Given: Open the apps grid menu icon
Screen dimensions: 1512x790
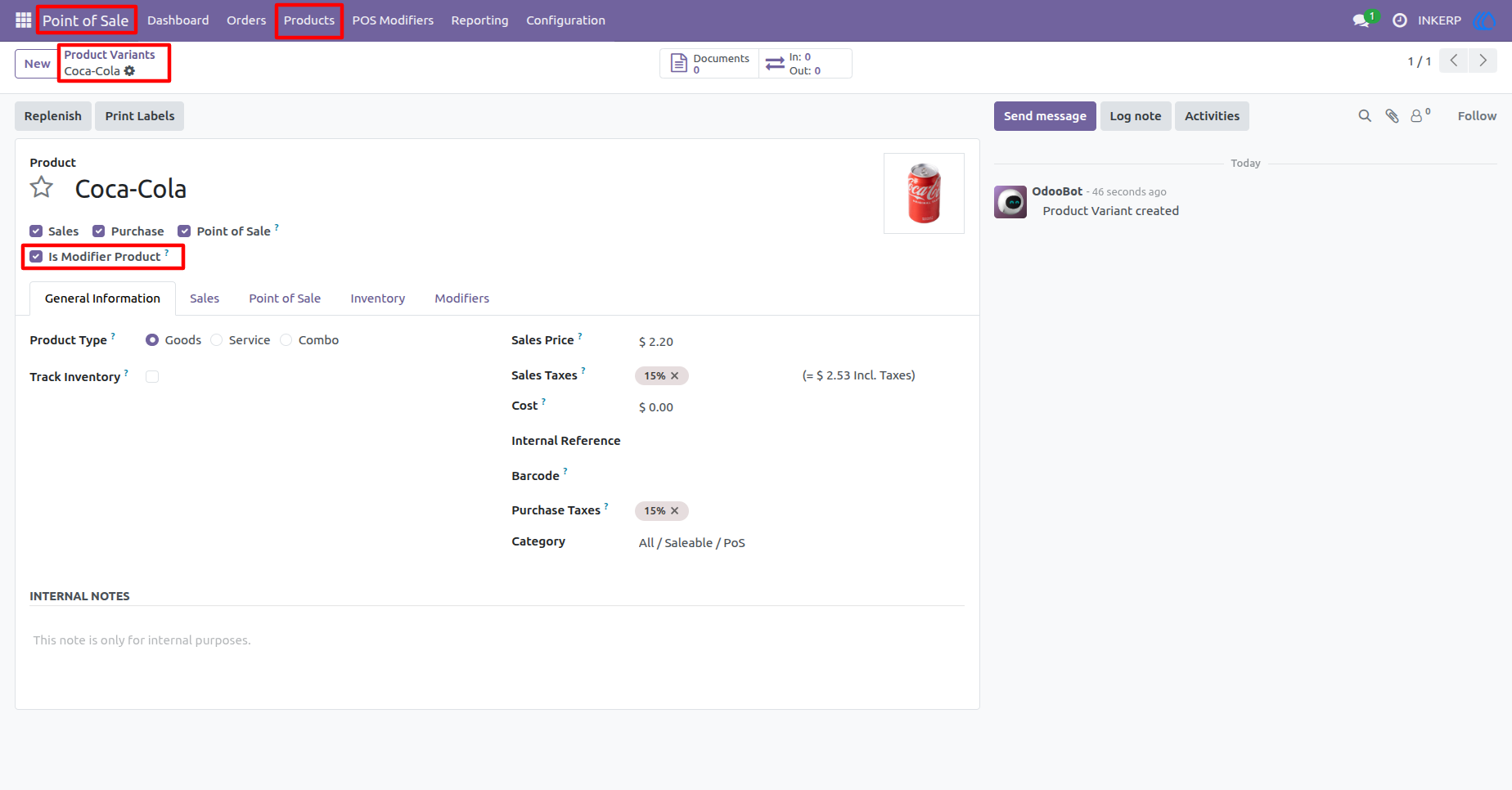Looking at the screenshot, I should 23,20.
